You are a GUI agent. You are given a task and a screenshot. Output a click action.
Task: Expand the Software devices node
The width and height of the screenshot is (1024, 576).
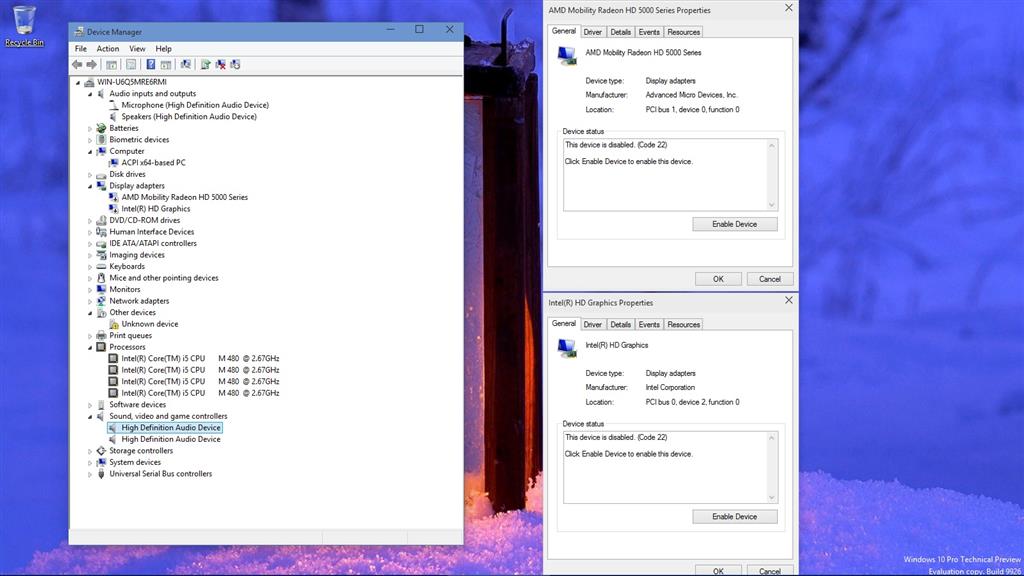[90, 405]
